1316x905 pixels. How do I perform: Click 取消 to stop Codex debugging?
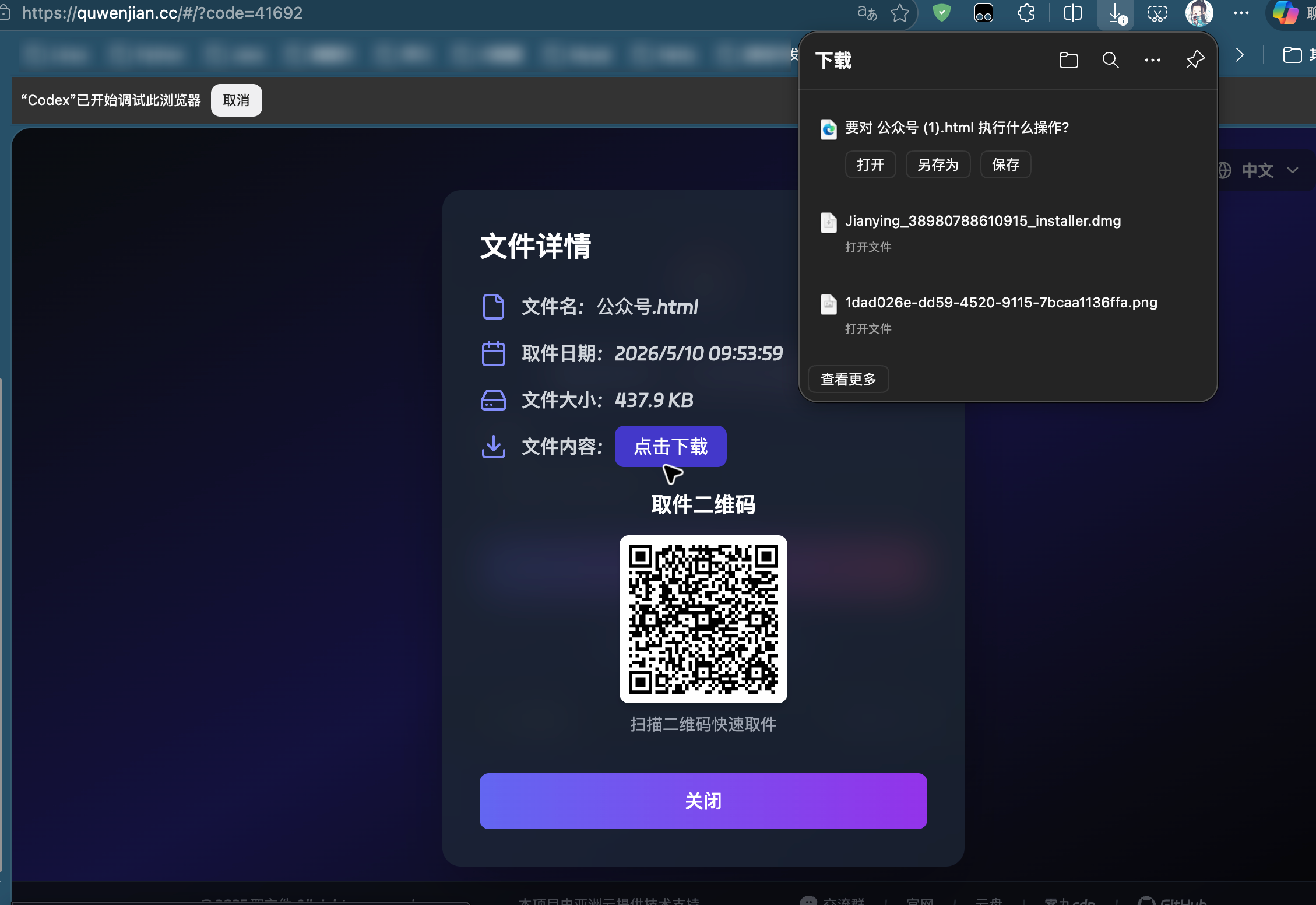[236, 100]
